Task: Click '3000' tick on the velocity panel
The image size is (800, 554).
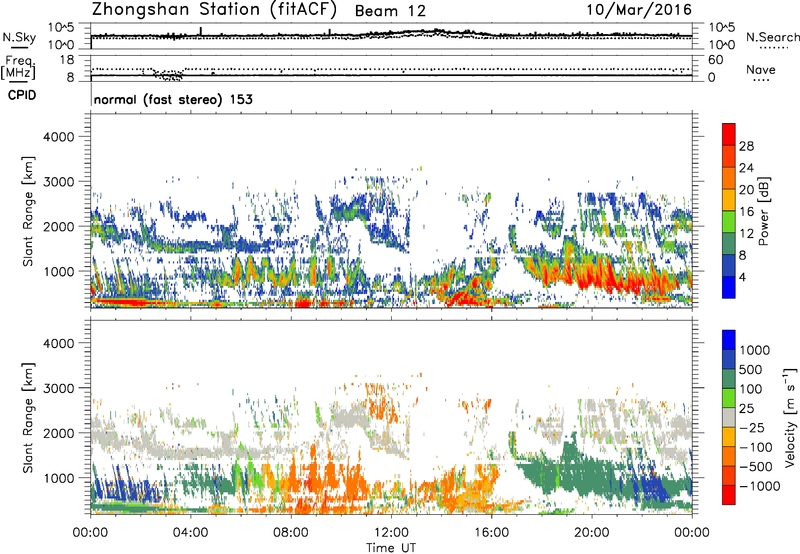Action: [58, 388]
